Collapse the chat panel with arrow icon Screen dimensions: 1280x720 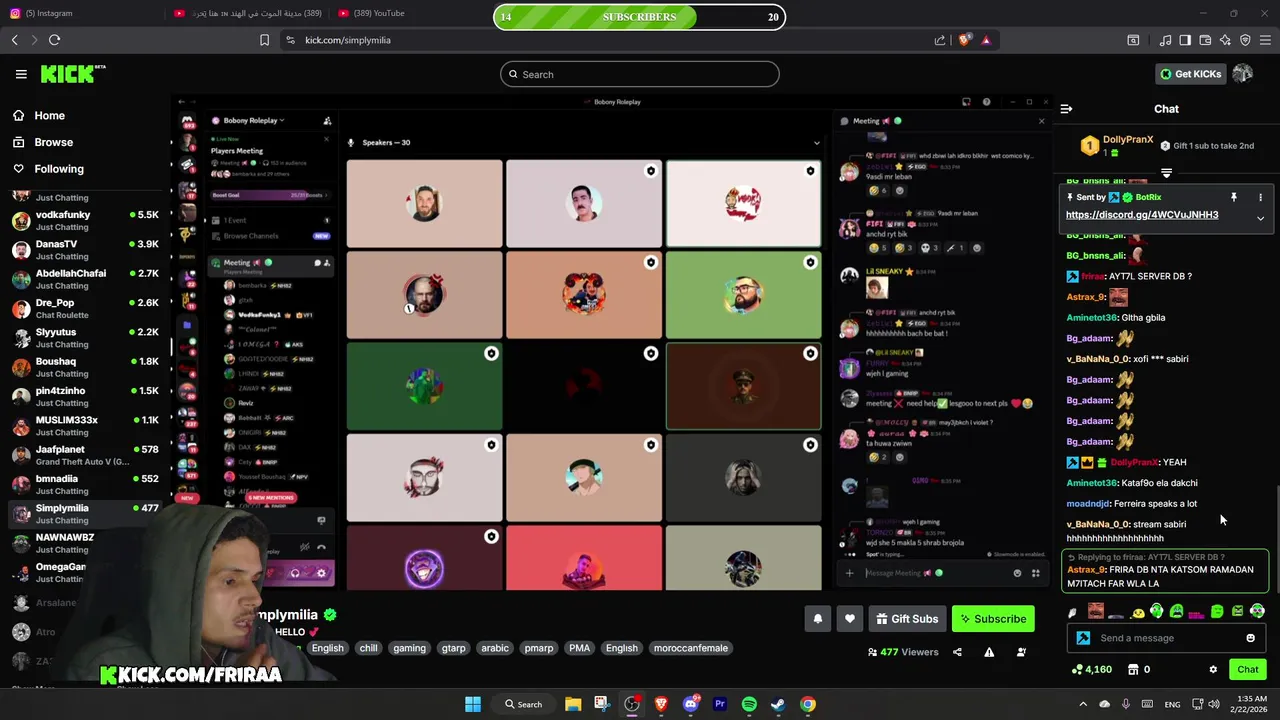(1066, 109)
